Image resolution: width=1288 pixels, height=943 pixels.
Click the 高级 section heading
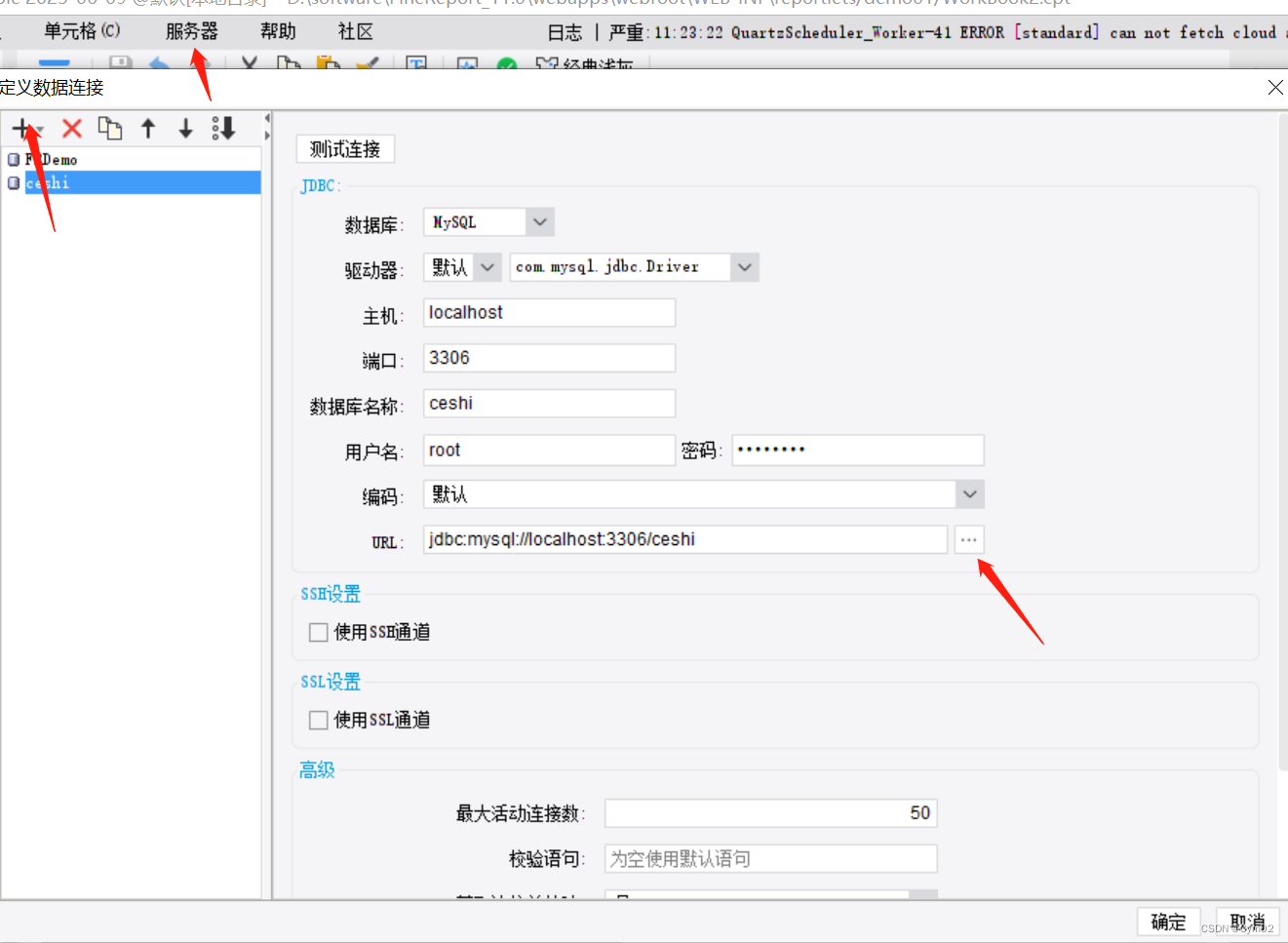[317, 770]
